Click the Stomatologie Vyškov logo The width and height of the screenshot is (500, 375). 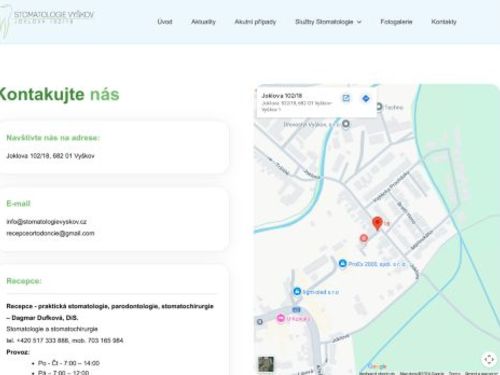click(48, 20)
